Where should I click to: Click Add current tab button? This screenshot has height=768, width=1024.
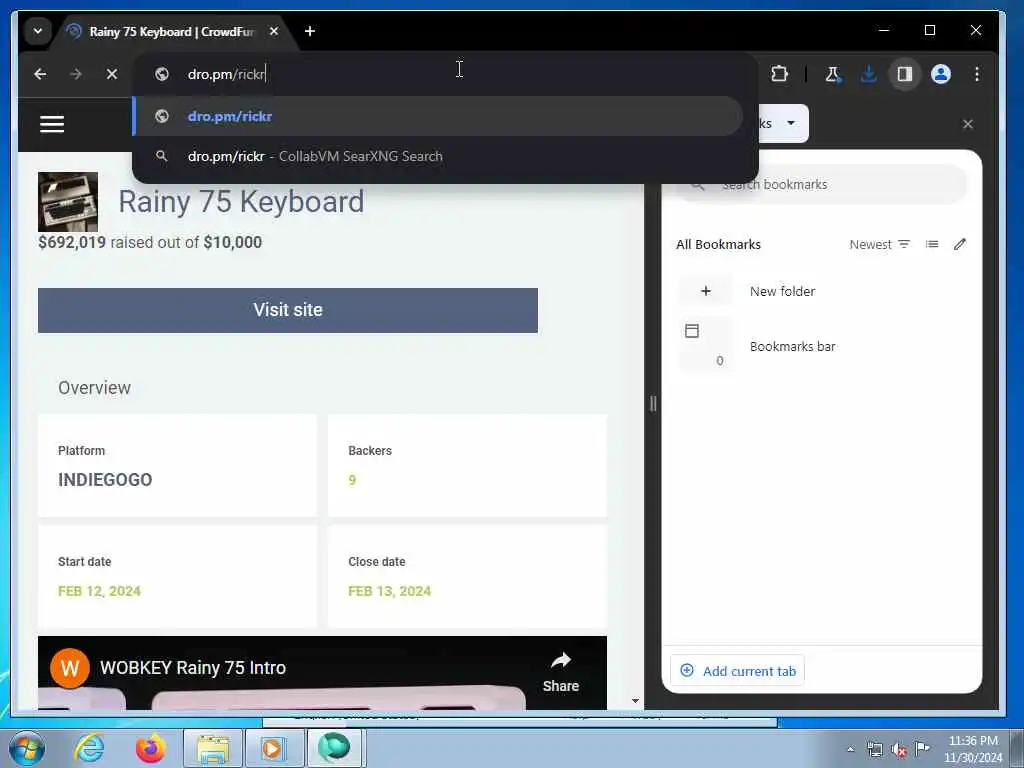(x=738, y=671)
